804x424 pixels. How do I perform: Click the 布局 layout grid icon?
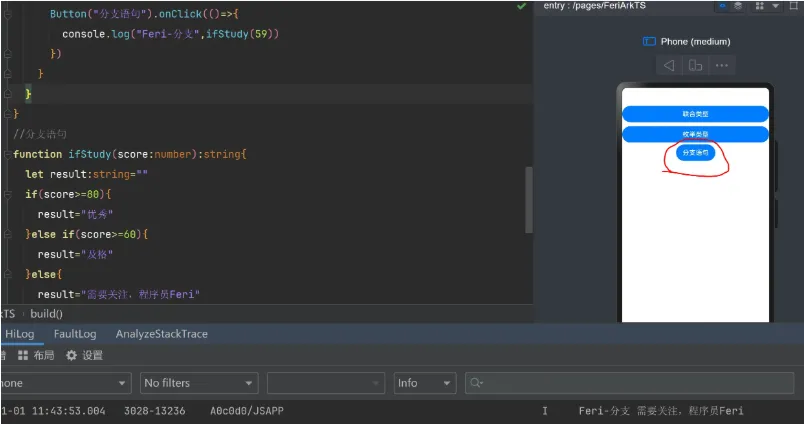pos(23,355)
